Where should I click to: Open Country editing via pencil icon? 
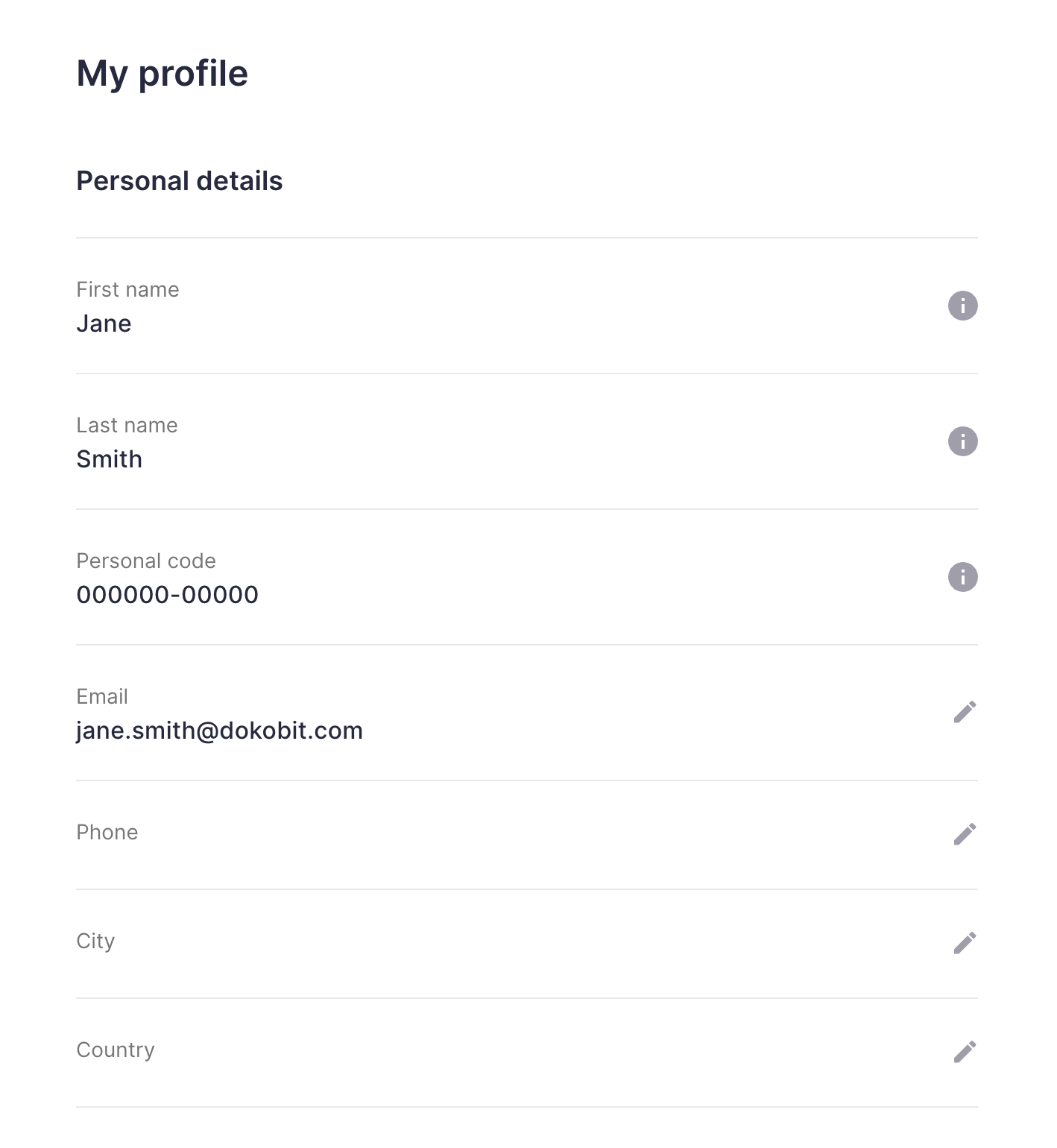pyautogui.click(x=965, y=1052)
